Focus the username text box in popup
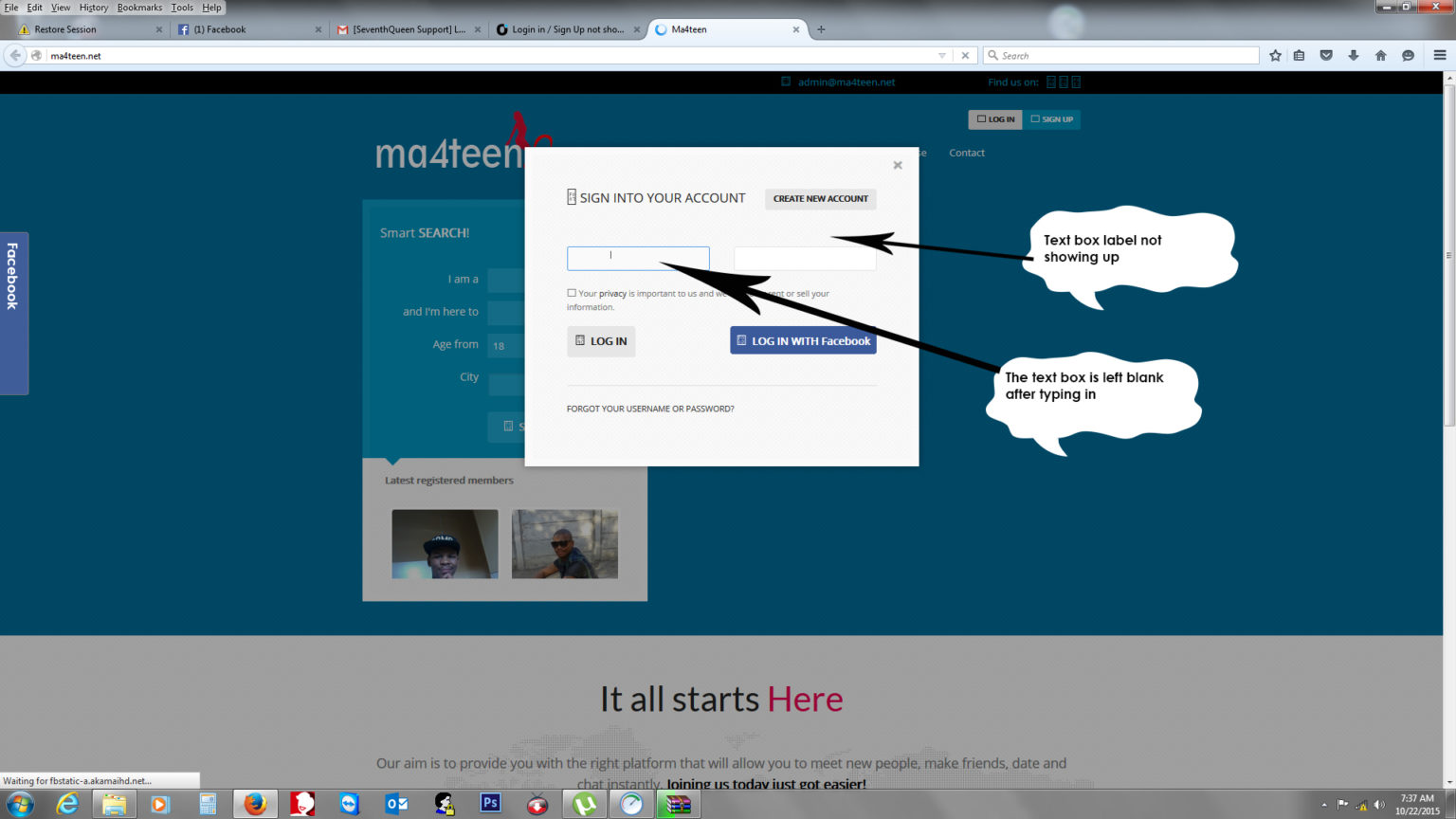The image size is (1456, 819). tap(638, 258)
